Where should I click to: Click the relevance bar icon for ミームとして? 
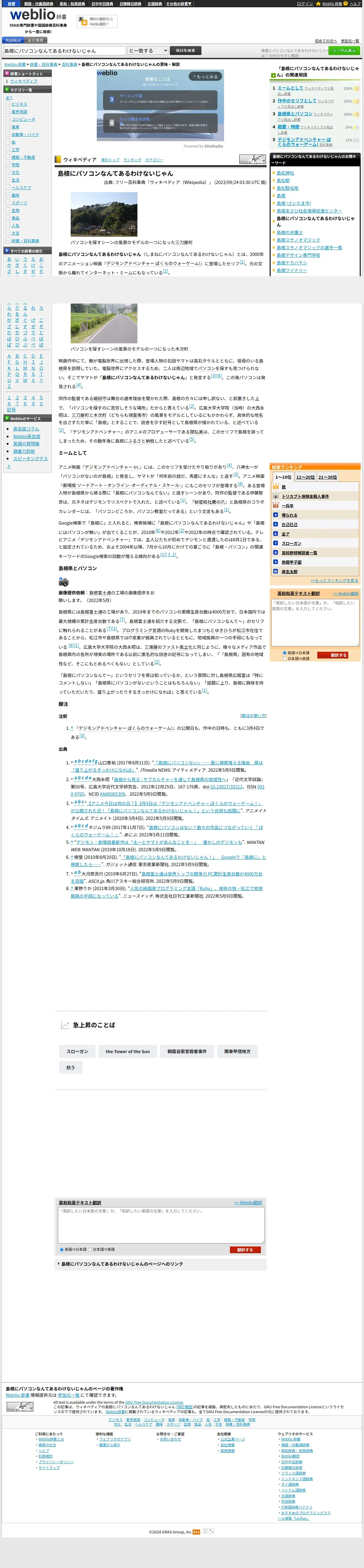(x=356, y=88)
